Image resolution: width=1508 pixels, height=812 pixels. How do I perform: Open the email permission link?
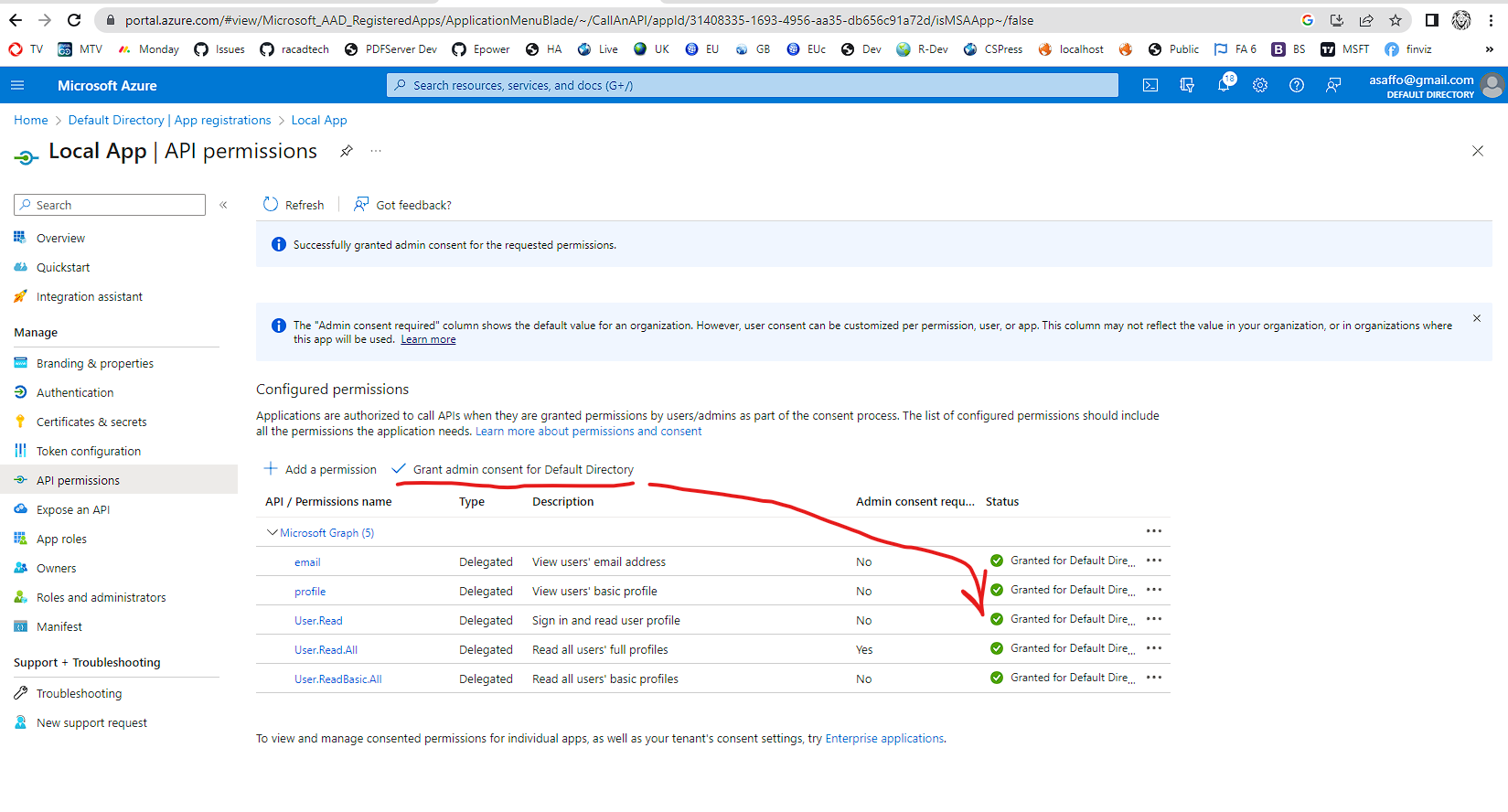pyautogui.click(x=307, y=562)
